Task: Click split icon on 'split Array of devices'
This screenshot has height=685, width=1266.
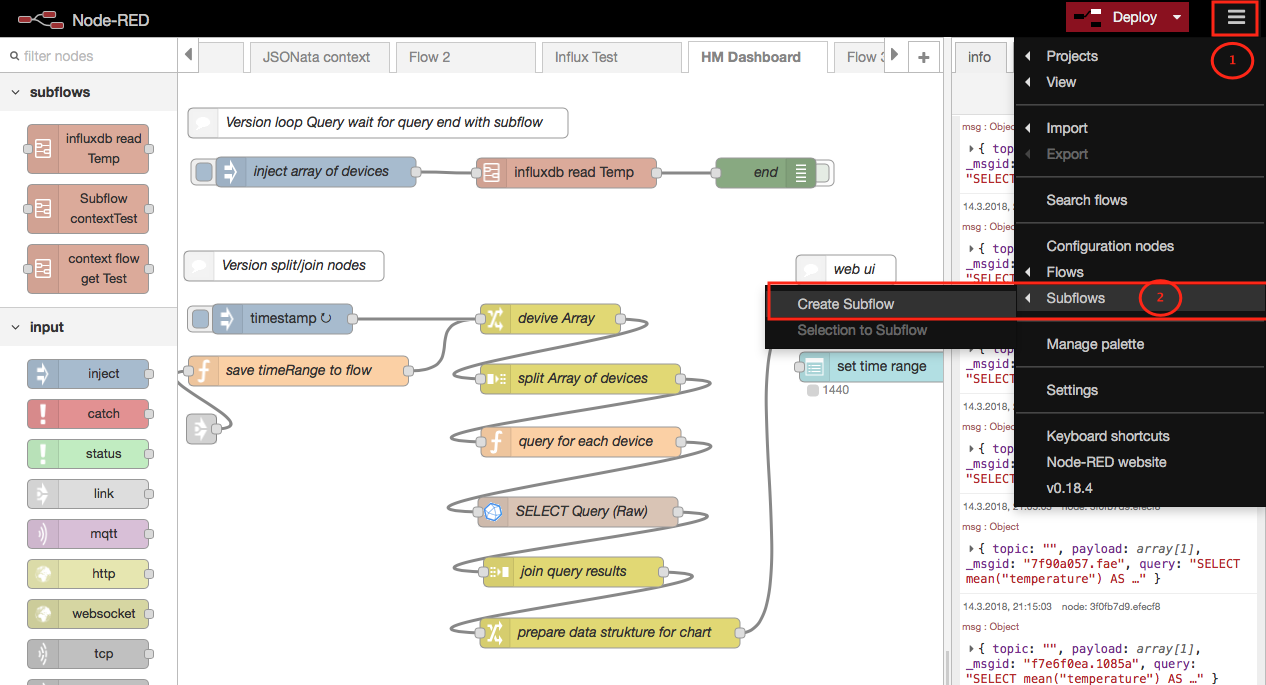Action: [494, 379]
